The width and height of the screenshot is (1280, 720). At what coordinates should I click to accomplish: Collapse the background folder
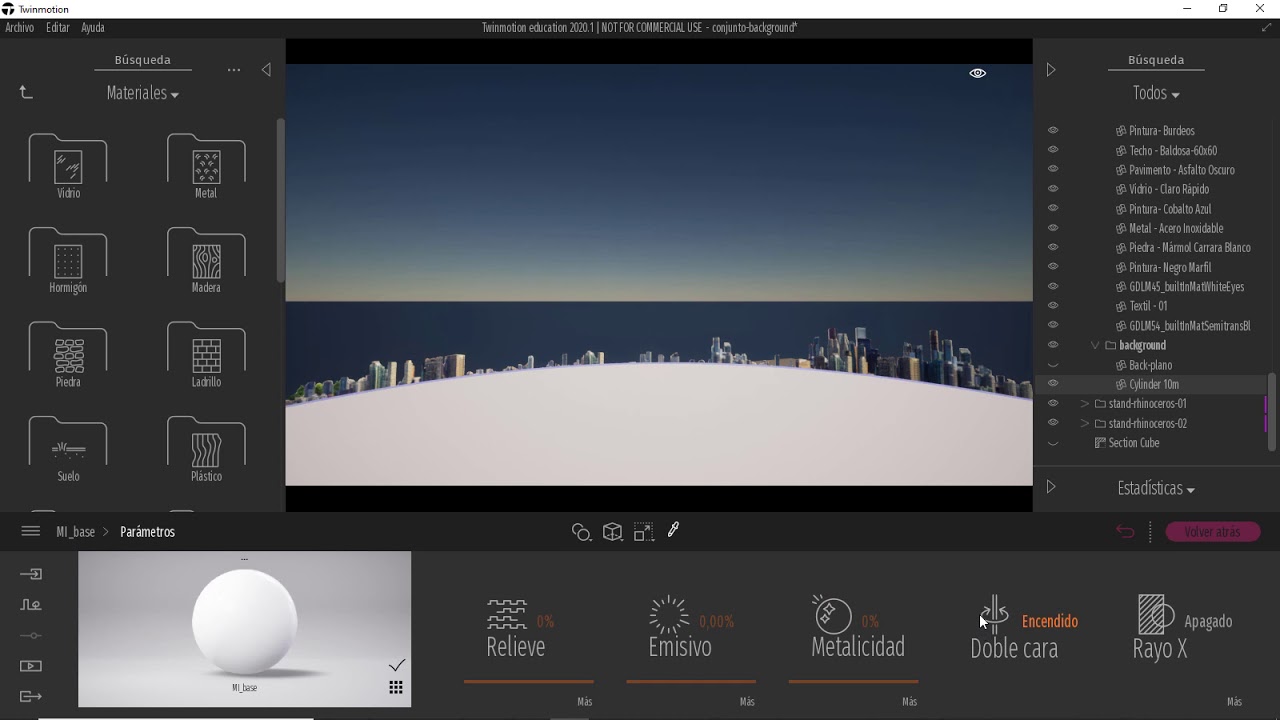(1095, 345)
